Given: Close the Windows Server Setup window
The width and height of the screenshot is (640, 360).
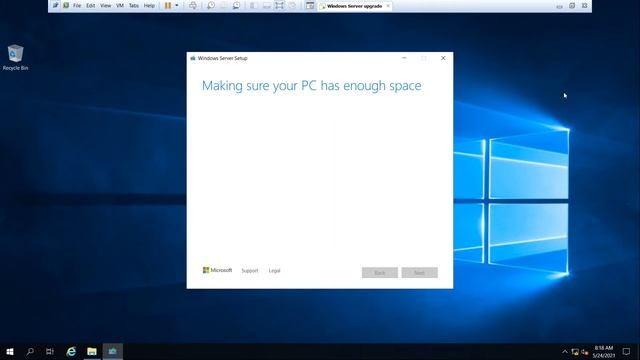Looking at the screenshot, I should (x=443, y=58).
